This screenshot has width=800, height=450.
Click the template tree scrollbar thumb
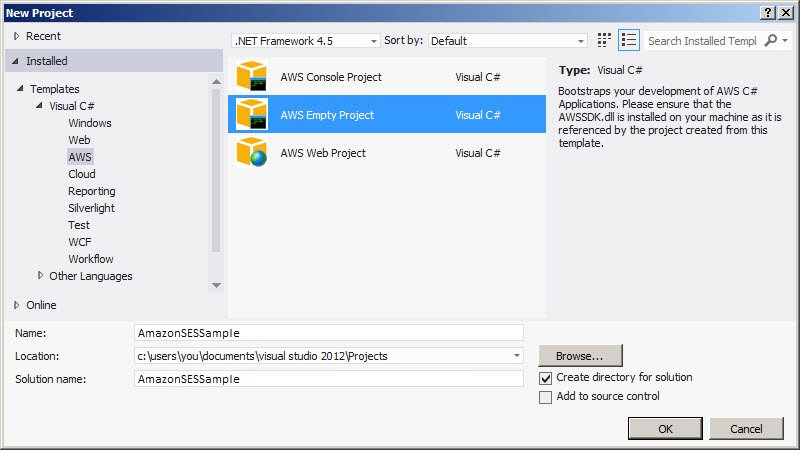[216, 170]
